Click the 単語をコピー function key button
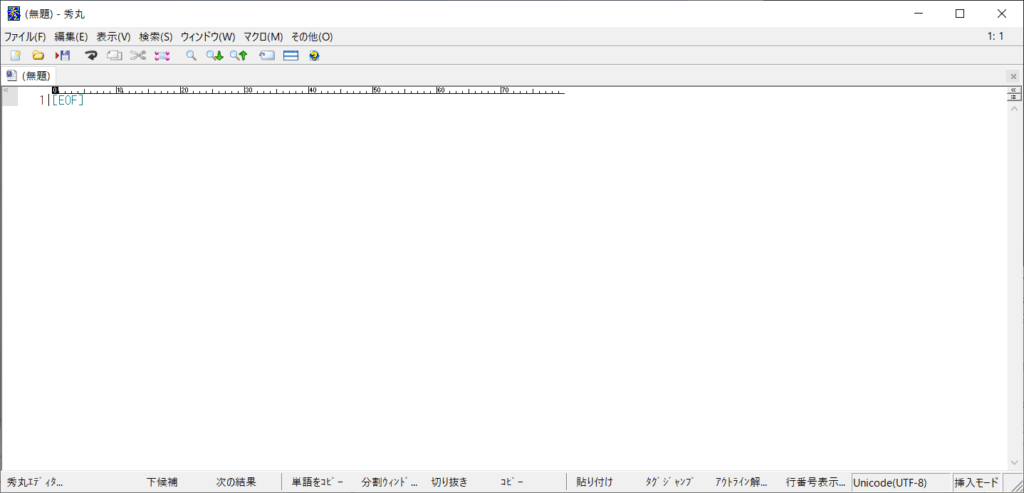Image resolution: width=1024 pixels, height=493 pixels. (x=317, y=483)
